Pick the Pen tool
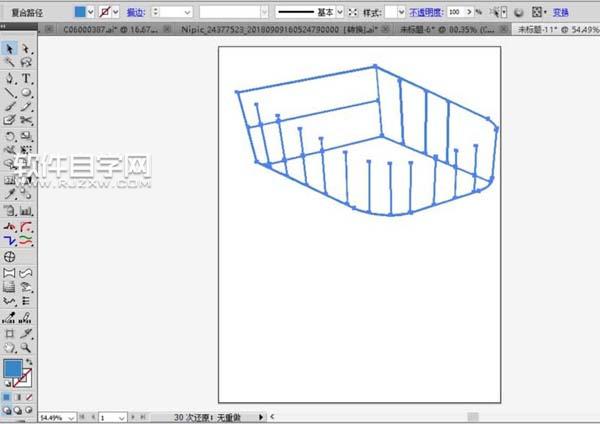Image resolution: width=600 pixels, height=424 pixels. [x=9, y=77]
